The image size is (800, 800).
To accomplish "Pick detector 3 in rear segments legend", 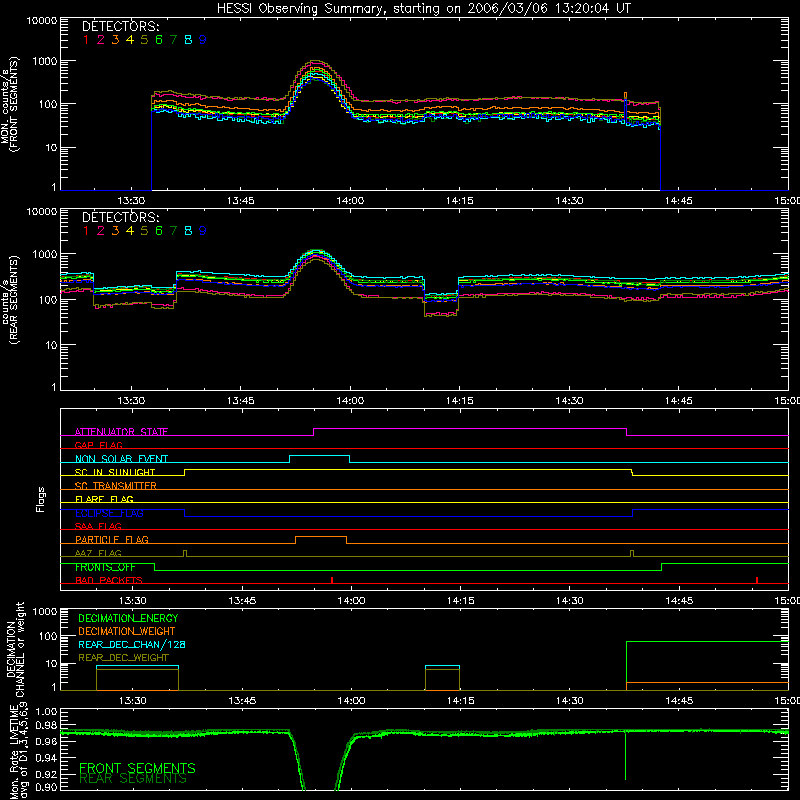I will (115, 231).
